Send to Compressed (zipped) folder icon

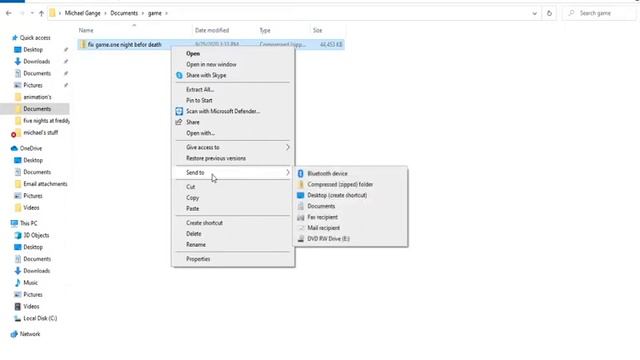coord(301,184)
